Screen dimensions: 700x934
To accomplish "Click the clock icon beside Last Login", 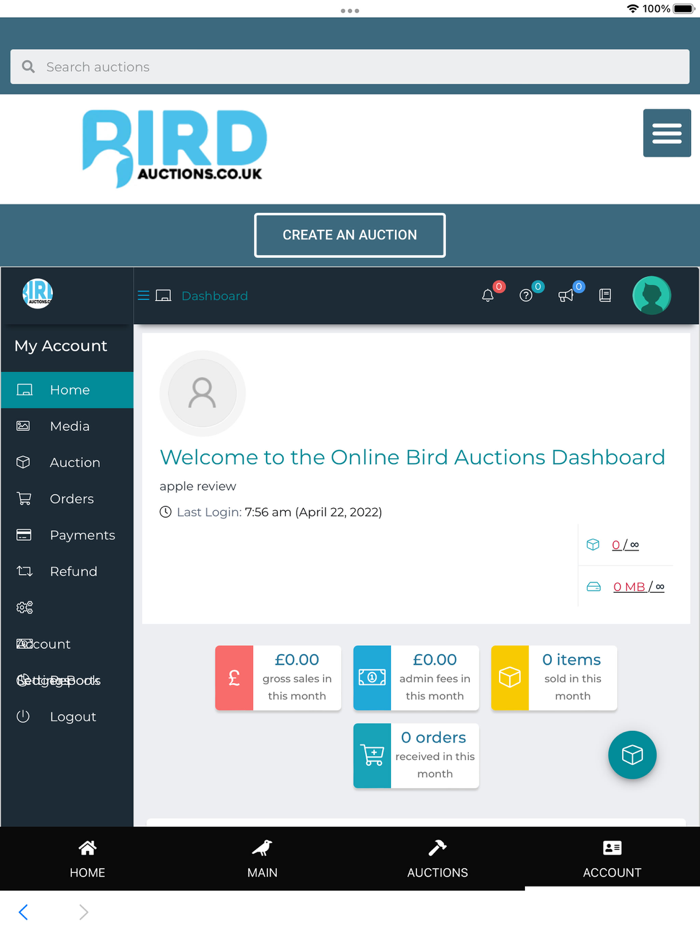I will pyautogui.click(x=166, y=512).
